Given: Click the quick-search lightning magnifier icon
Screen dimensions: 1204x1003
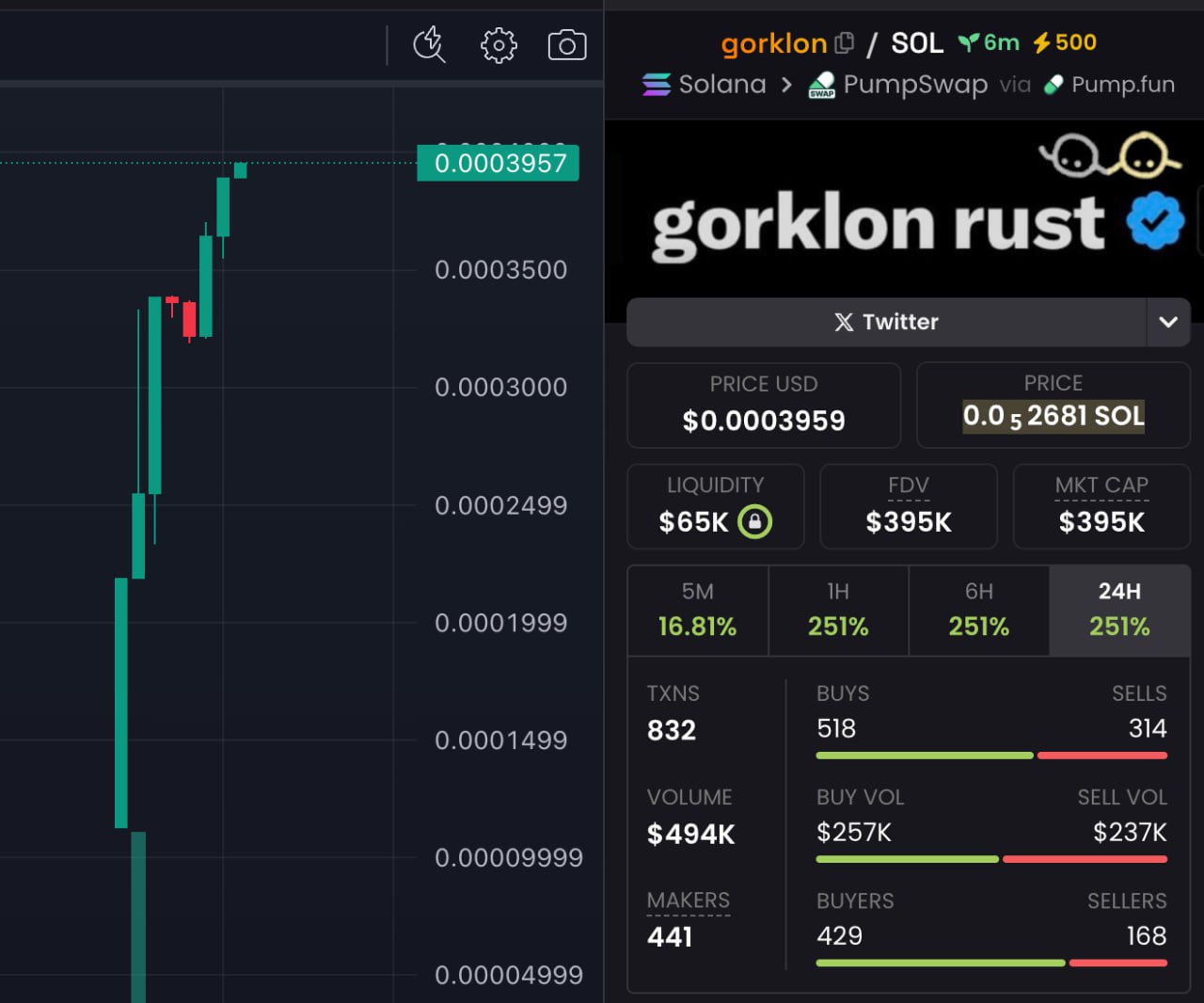Looking at the screenshot, I should tap(429, 44).
